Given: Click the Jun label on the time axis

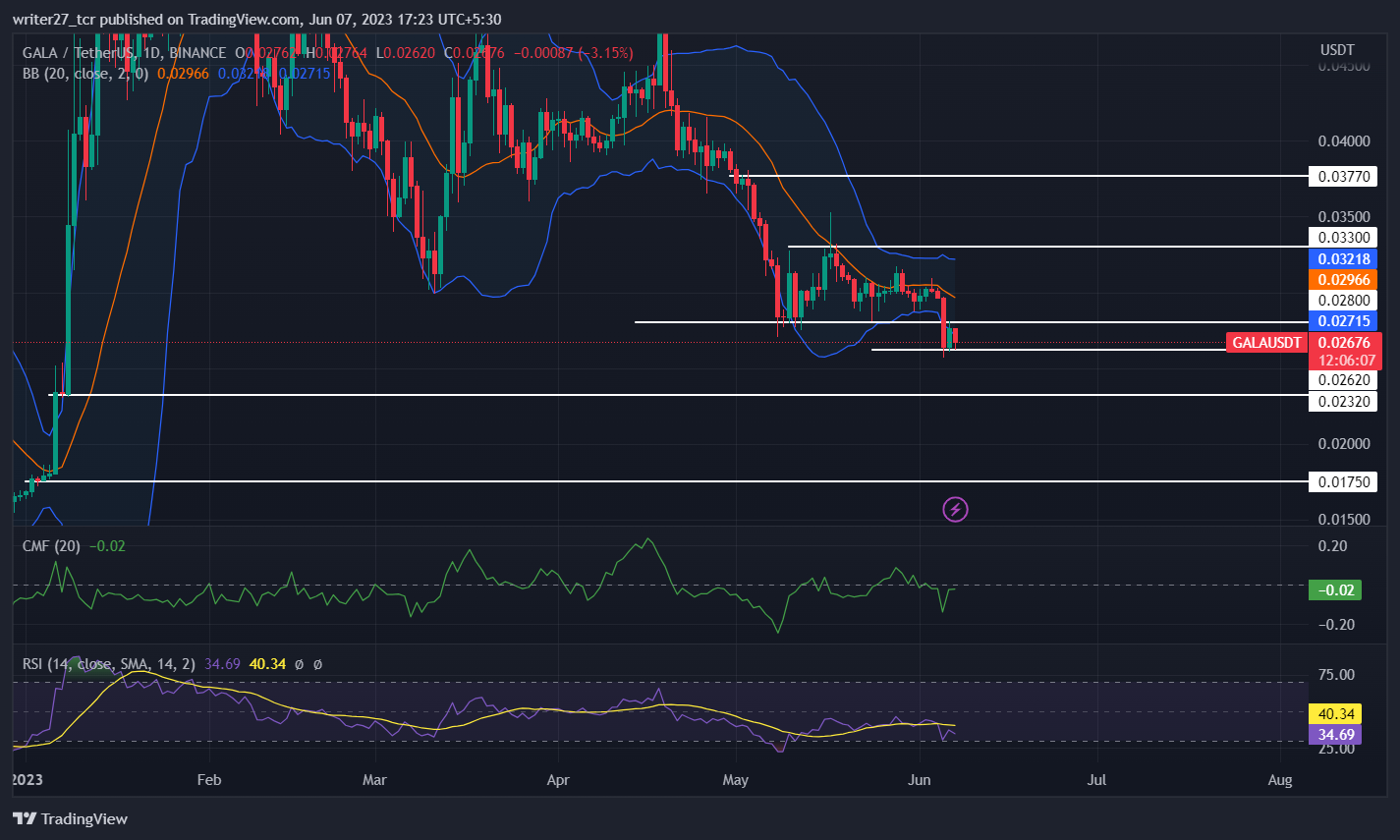Looking at the screenshot, I should 920,780.
